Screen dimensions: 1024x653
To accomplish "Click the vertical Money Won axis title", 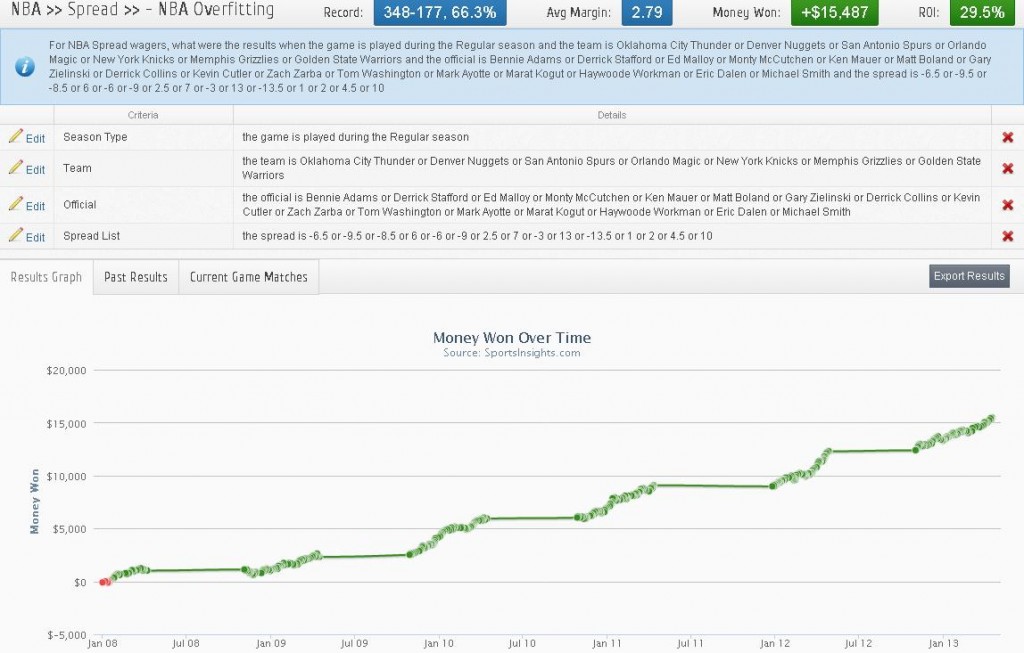I will 35,502.
